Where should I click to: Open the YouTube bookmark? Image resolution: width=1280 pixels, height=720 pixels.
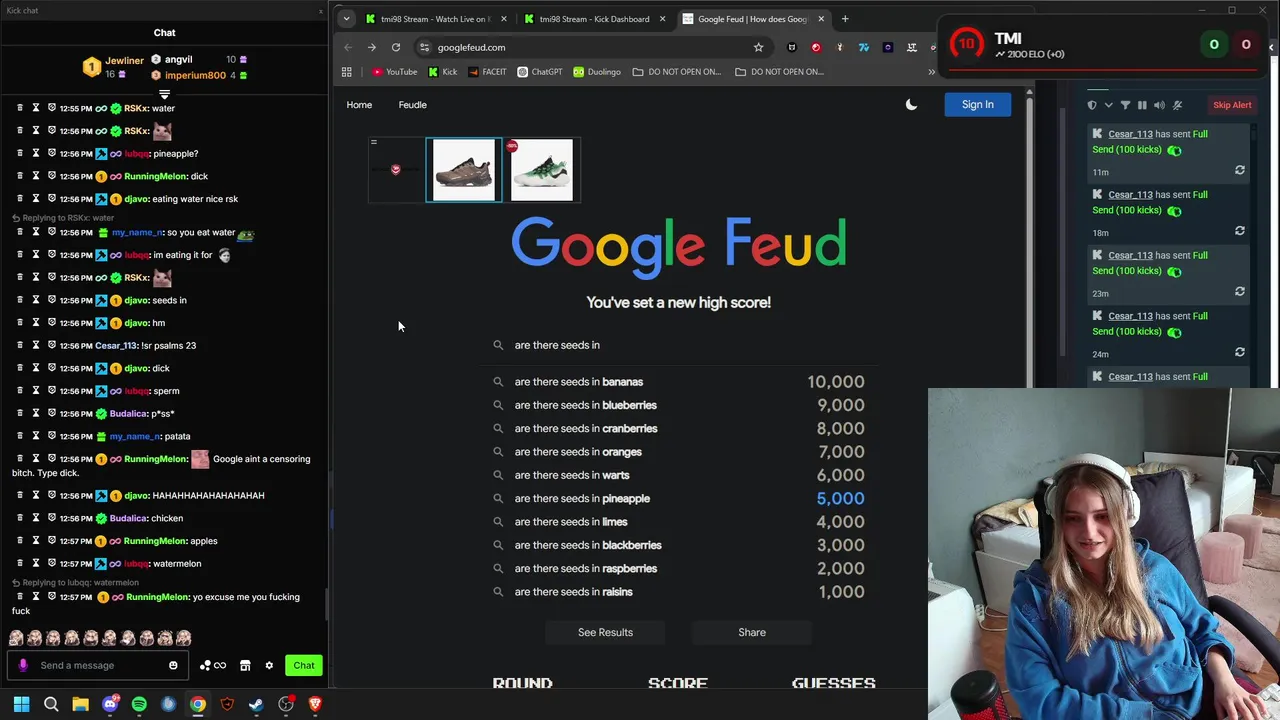coord(394,72)
